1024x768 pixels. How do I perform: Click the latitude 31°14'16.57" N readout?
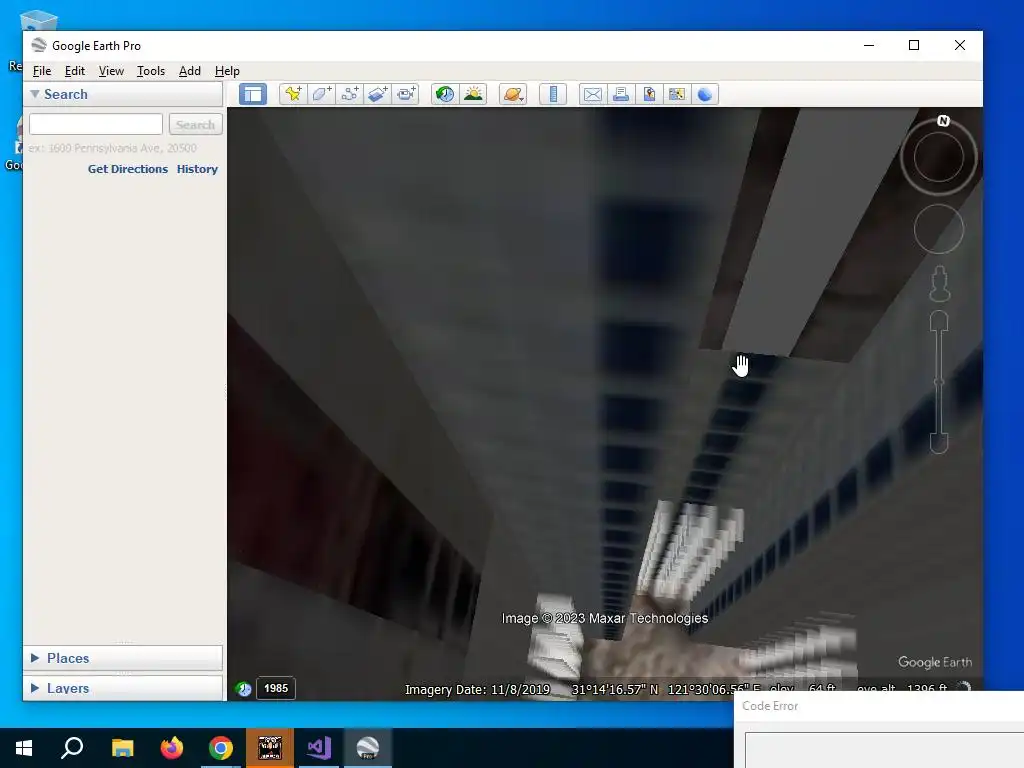tap(615, 690)
